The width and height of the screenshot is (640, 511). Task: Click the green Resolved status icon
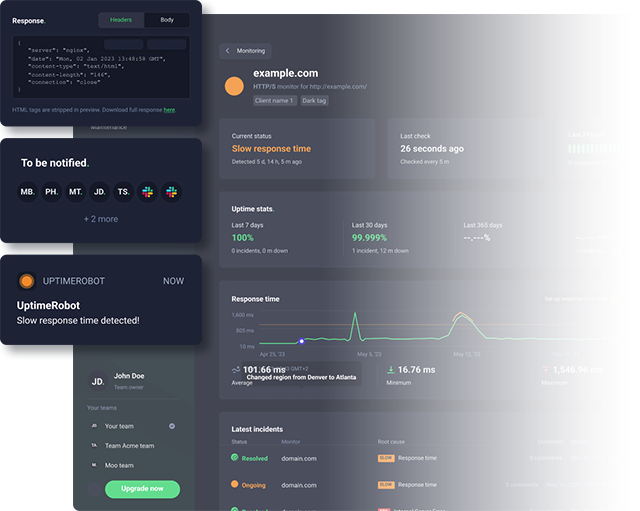click(x=235, y=458)
